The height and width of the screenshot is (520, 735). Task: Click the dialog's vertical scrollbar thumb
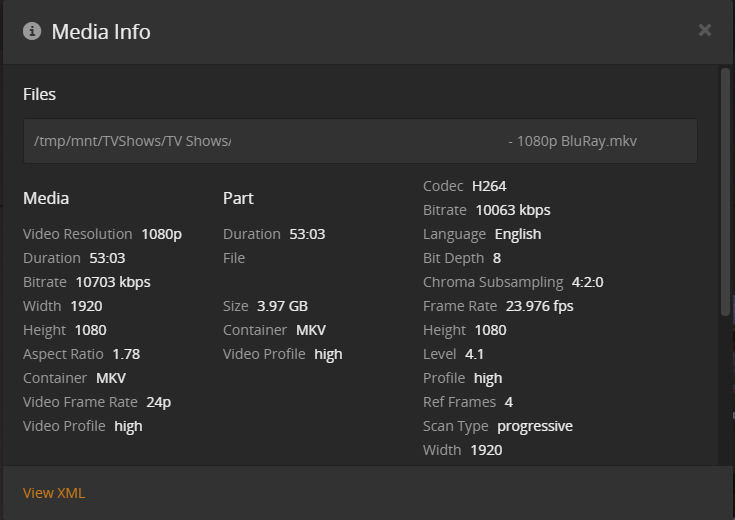click(725, 190)
